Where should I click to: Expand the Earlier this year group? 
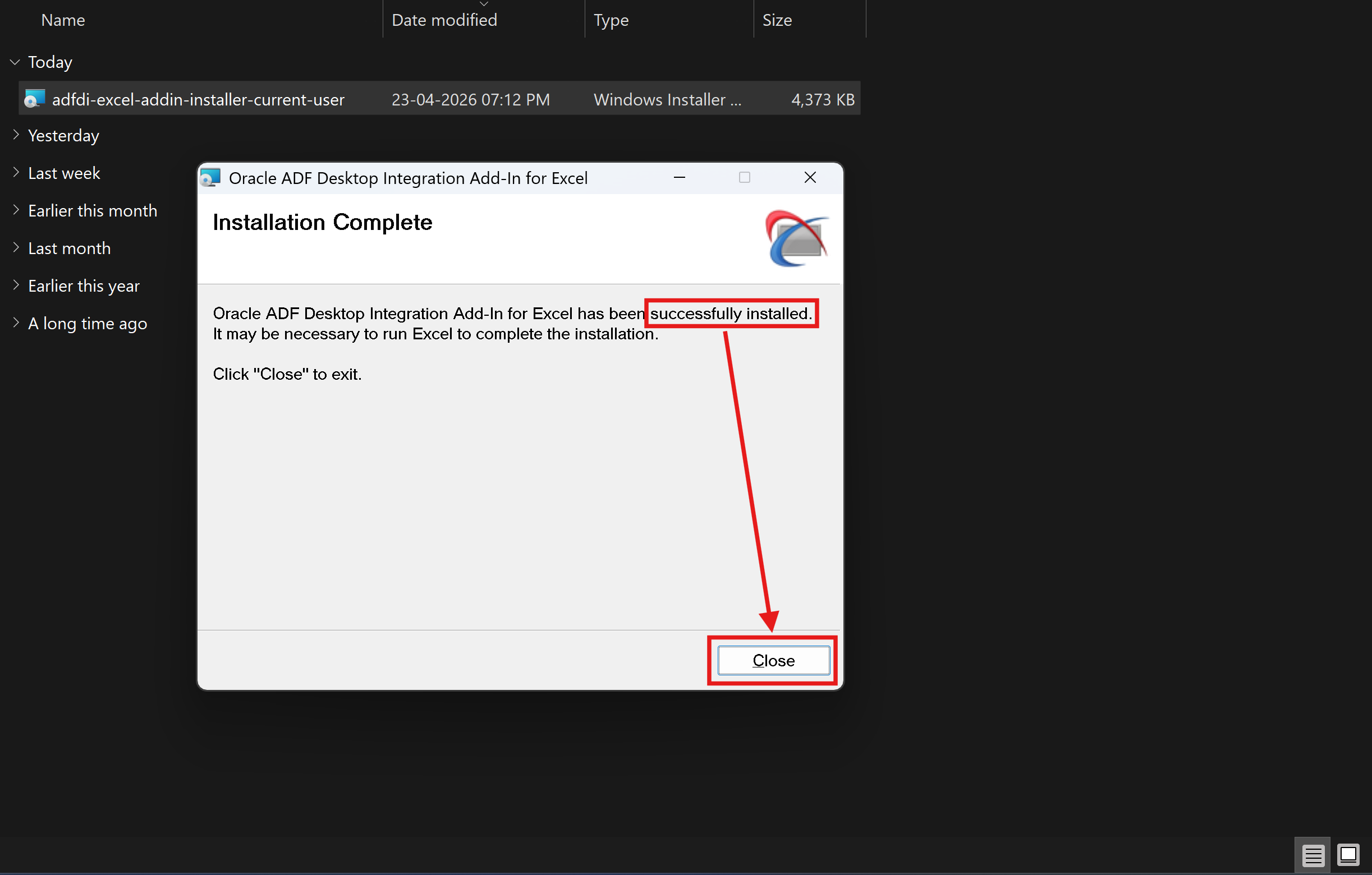[15, 285]
